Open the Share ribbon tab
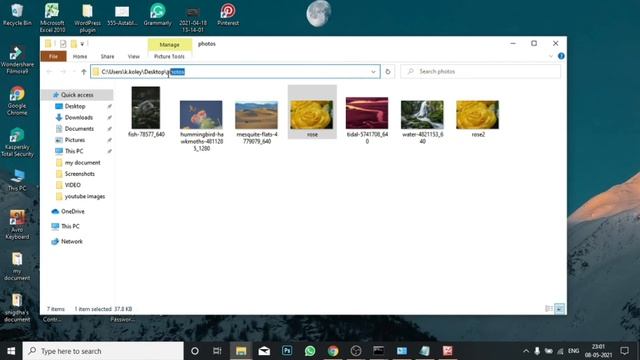Screen dimensions: 640x360 (x=107, y=56)
